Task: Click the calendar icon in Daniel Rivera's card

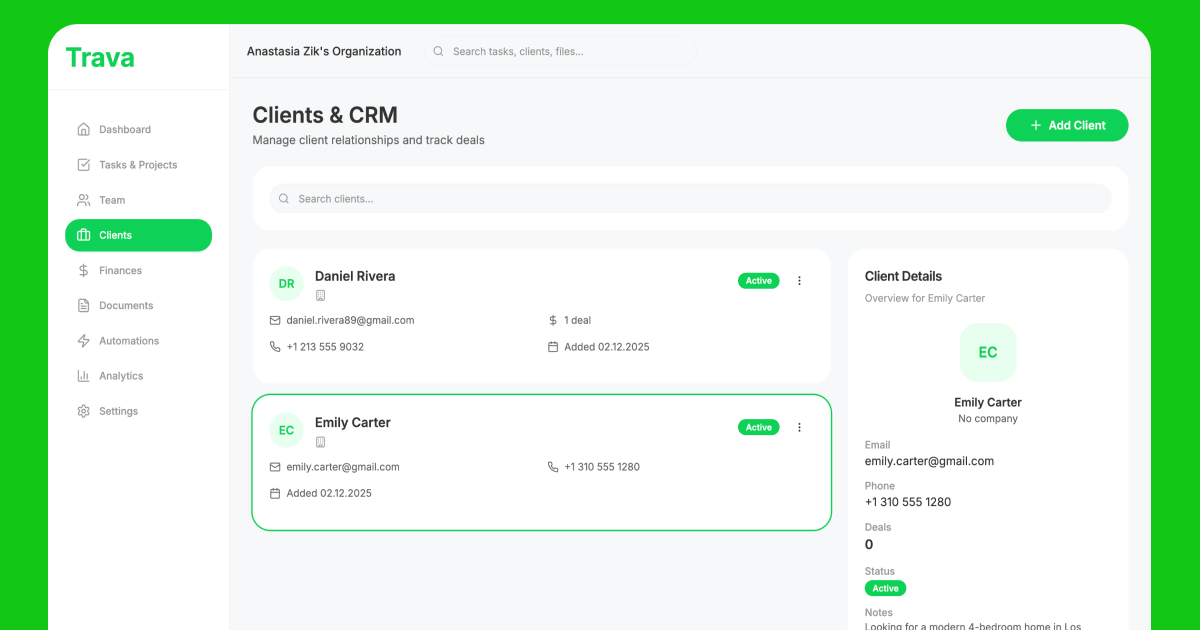Action: 553,347
